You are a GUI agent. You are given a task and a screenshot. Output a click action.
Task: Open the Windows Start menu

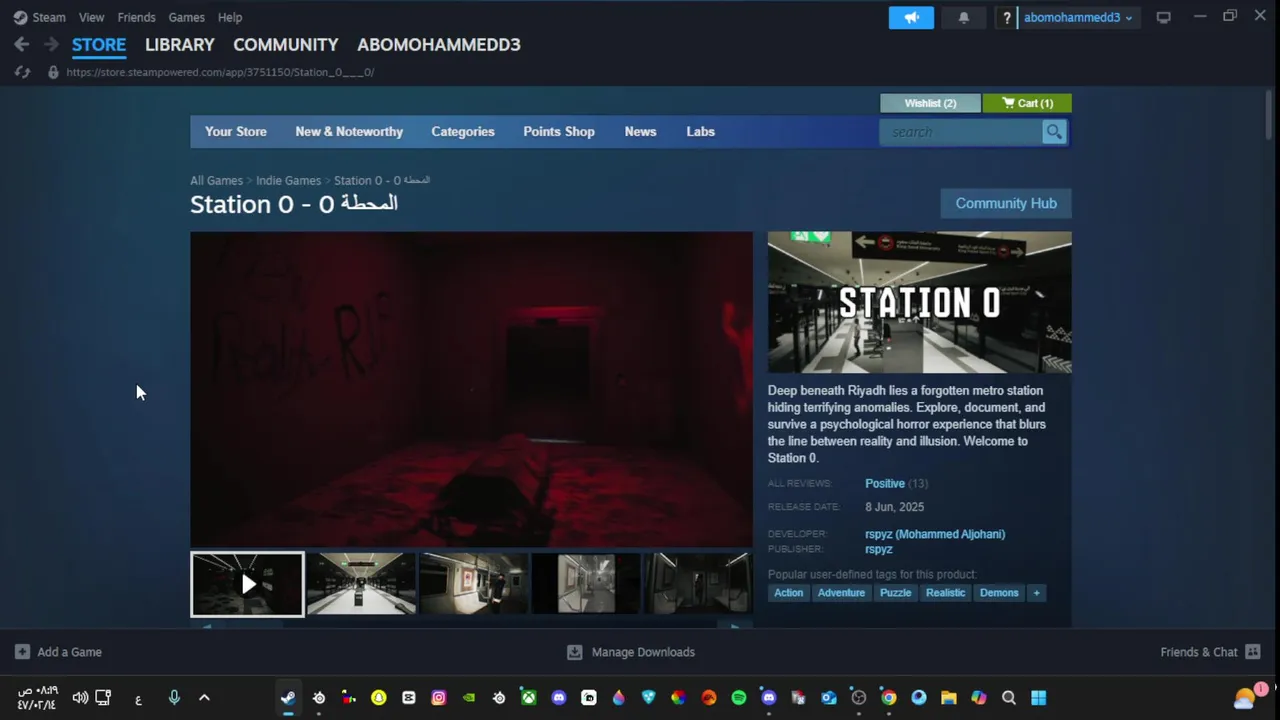tap(1039, 698)
